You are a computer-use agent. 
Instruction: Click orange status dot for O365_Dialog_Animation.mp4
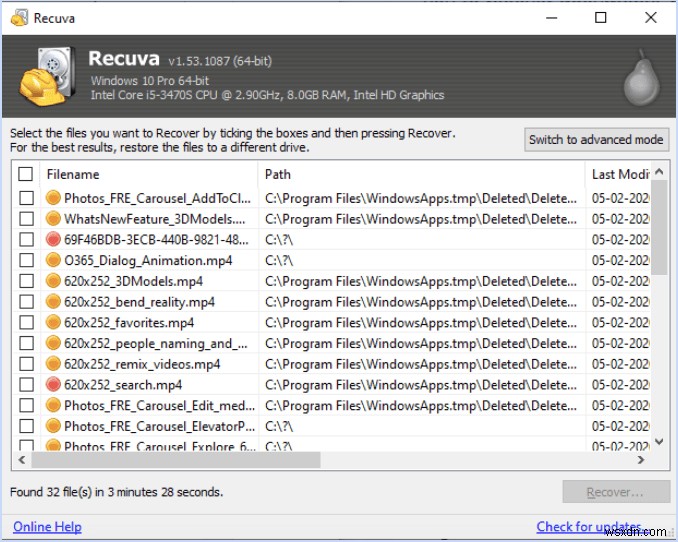coord(54,261)
